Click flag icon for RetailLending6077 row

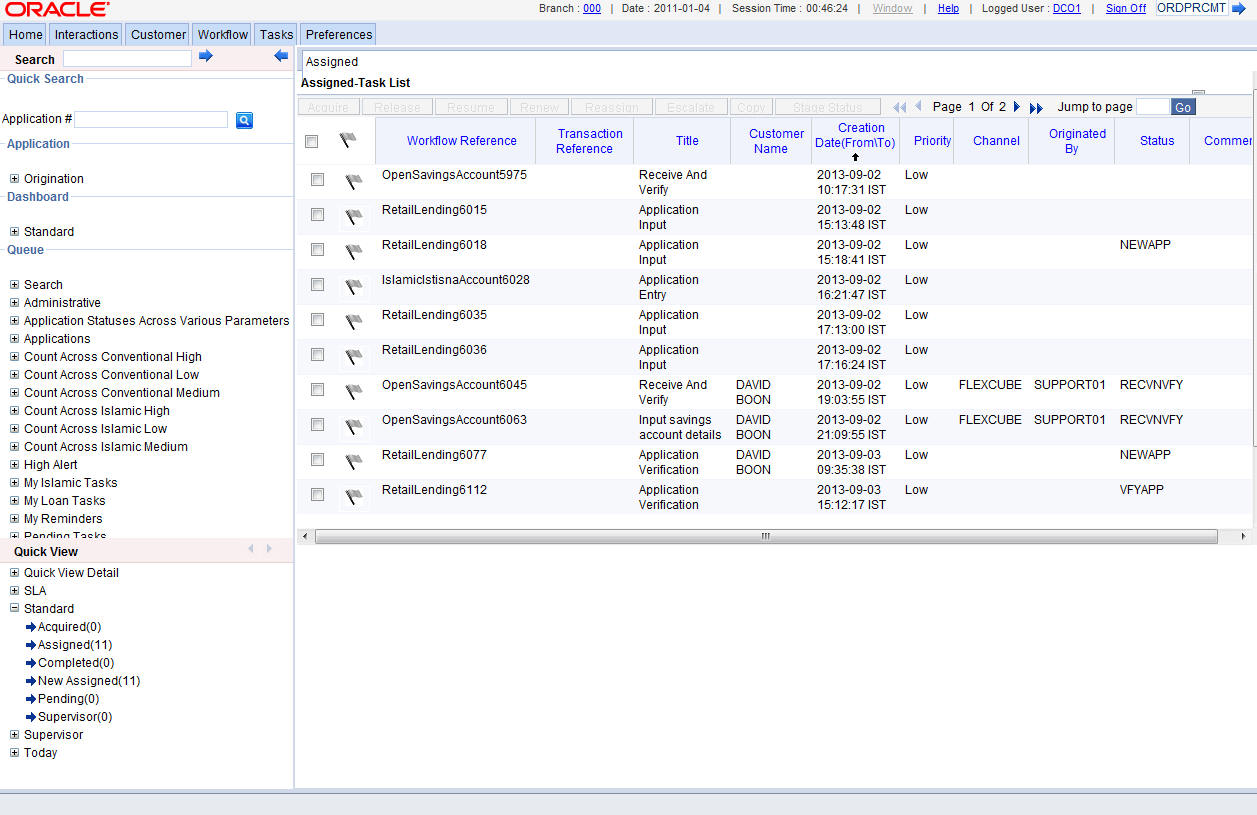tap(354, 462)
